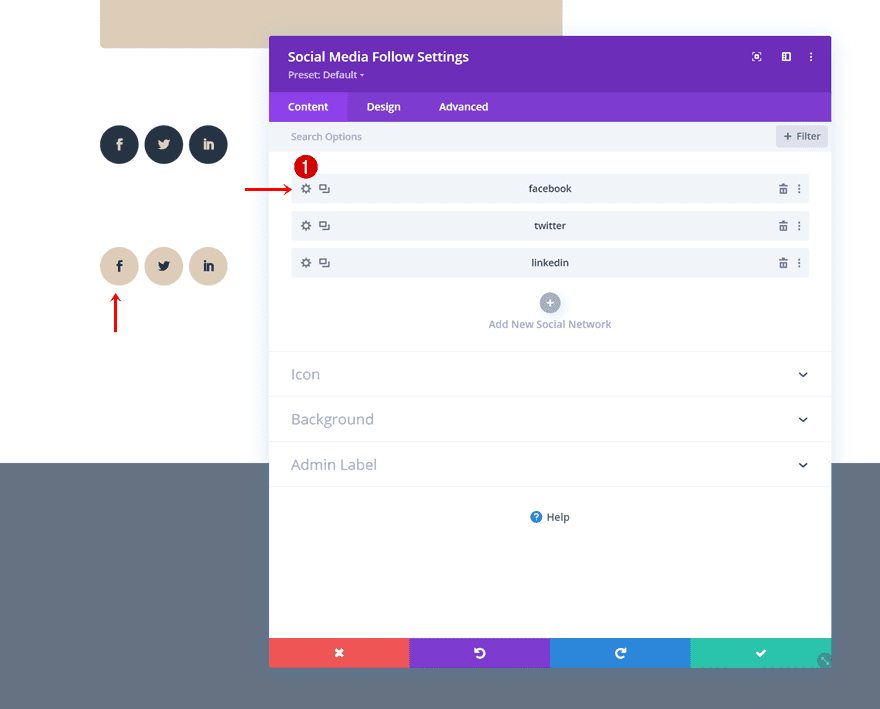Image resolution: width=880 pixels, height=709 pixels.
Task: Delete the twitter item with trash icon
Action: (x=783, y=225)
